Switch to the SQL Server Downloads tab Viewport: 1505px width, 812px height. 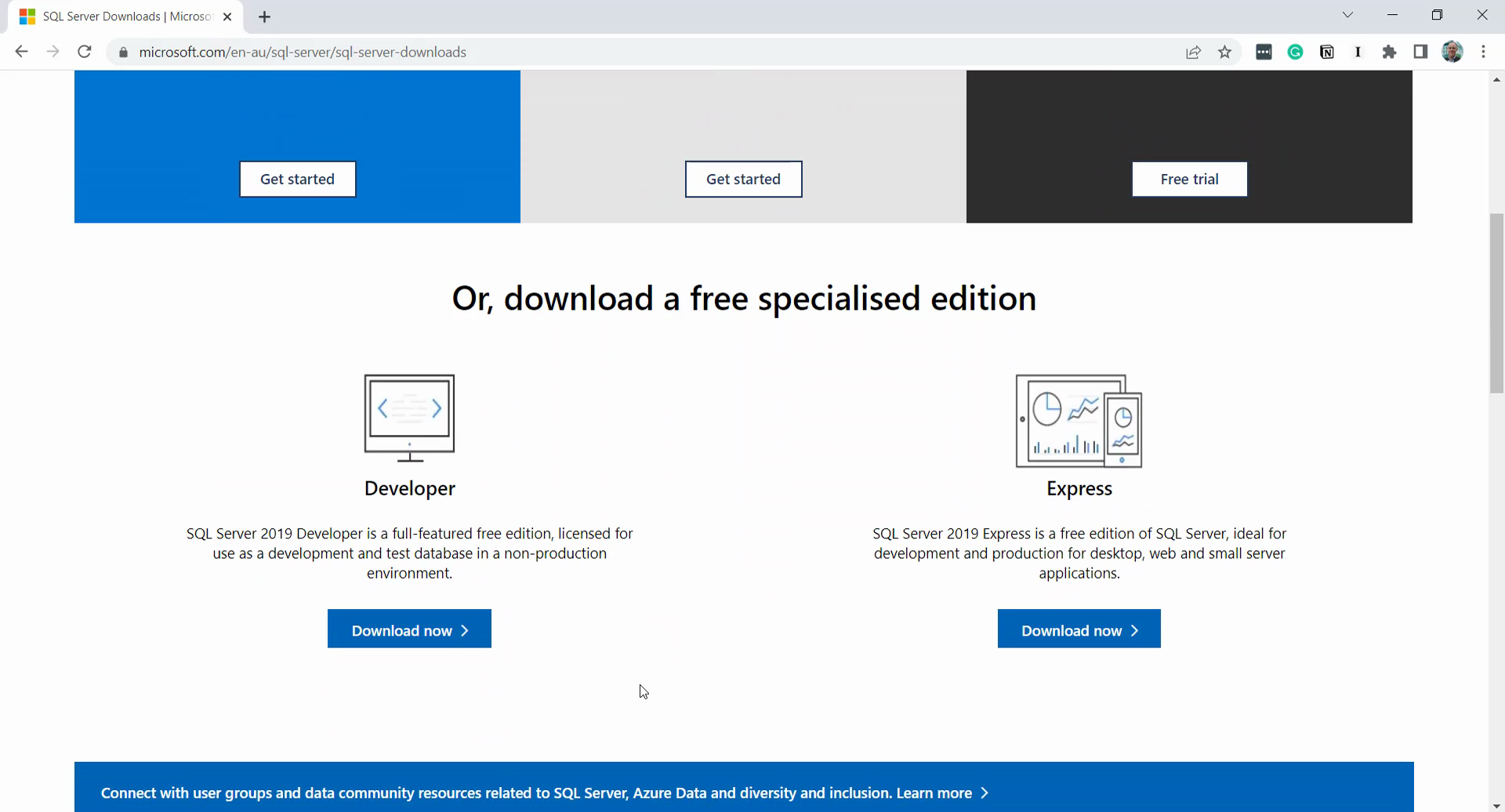point(125,16)
